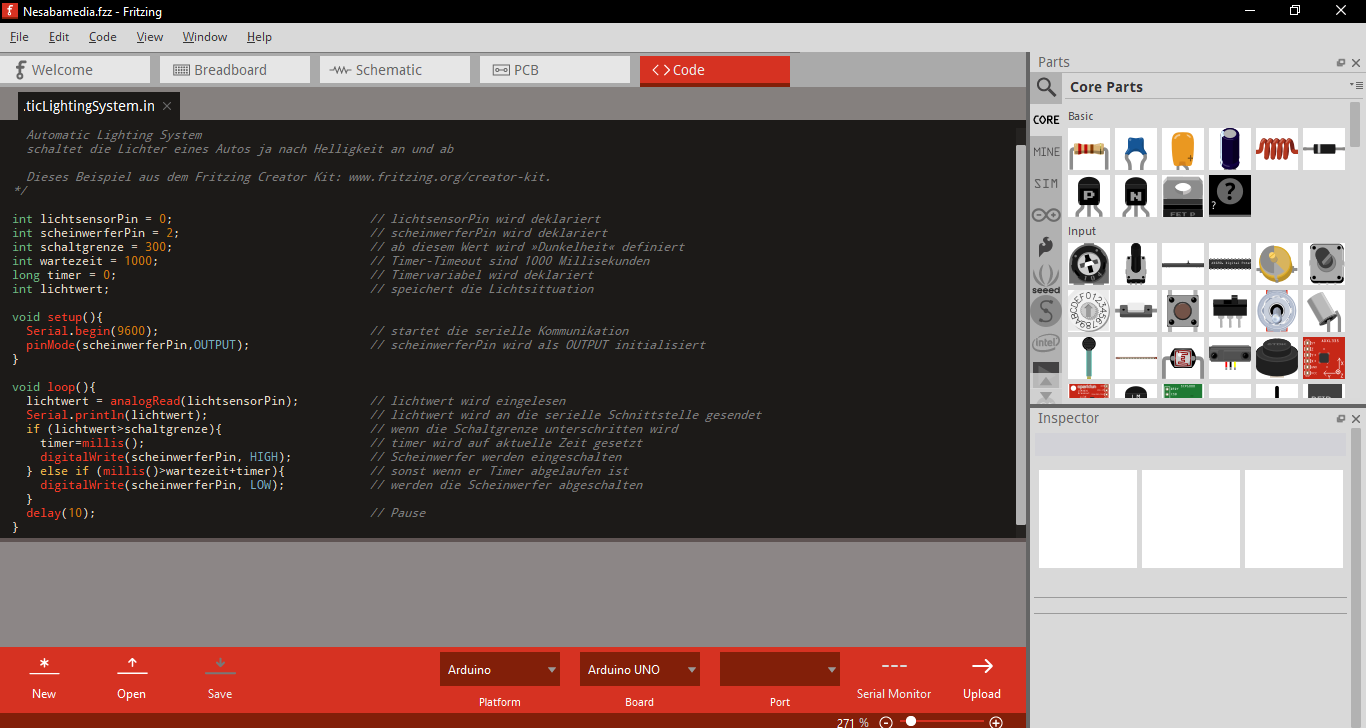Select the resistor part in Basic

coord(1088,149)
